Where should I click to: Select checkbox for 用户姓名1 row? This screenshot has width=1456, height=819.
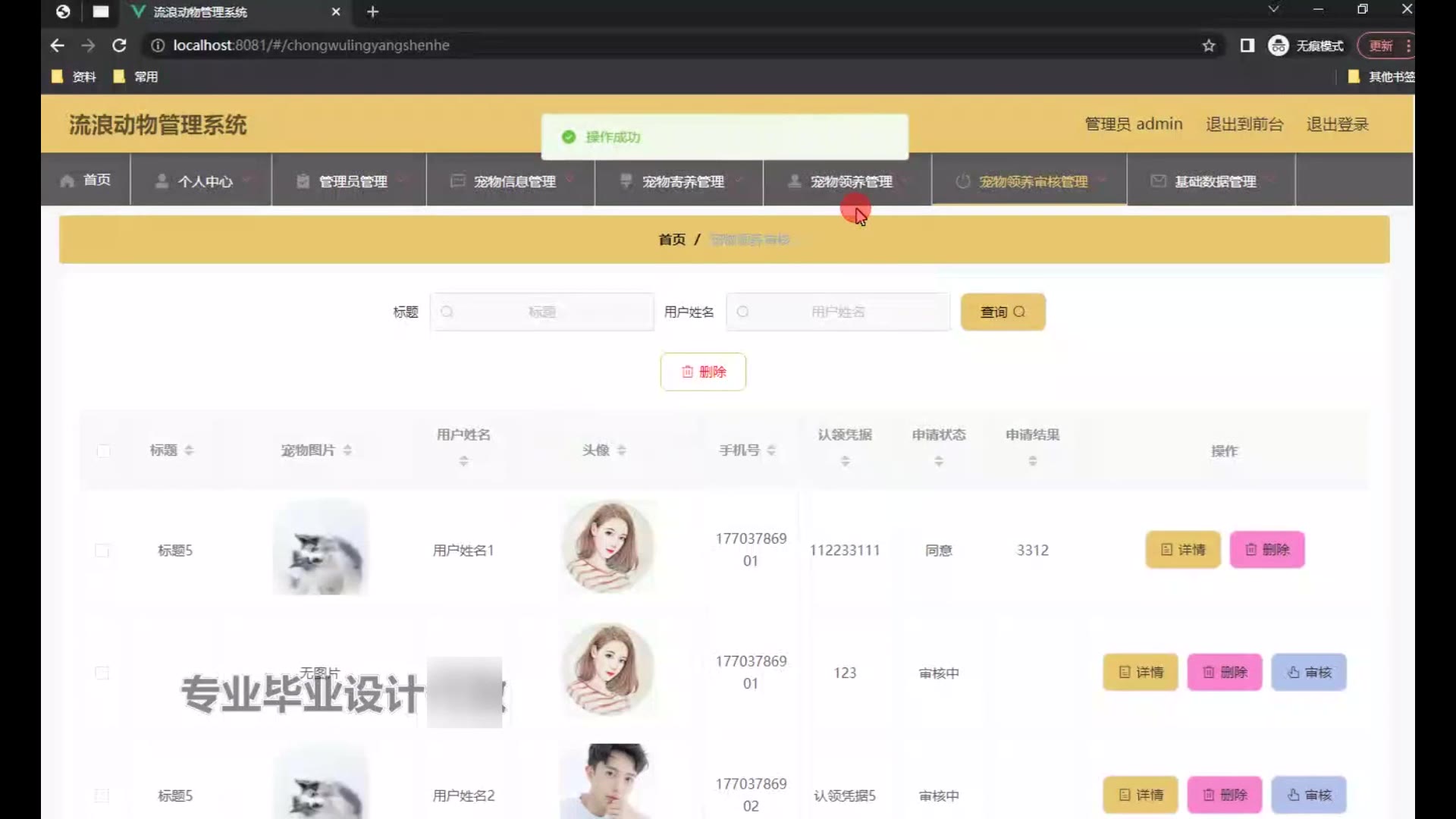click(x=102, y=551)
